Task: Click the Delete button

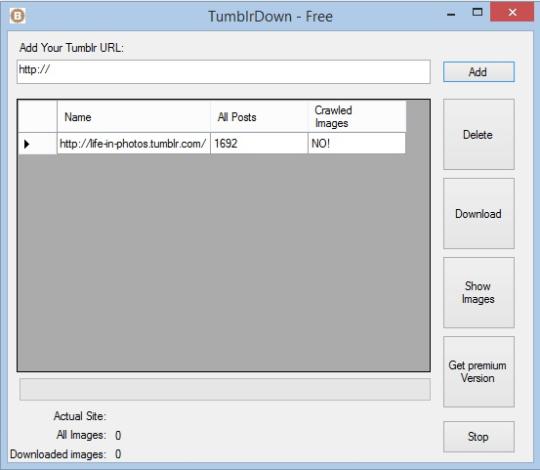Action: [x=479, y=134]
